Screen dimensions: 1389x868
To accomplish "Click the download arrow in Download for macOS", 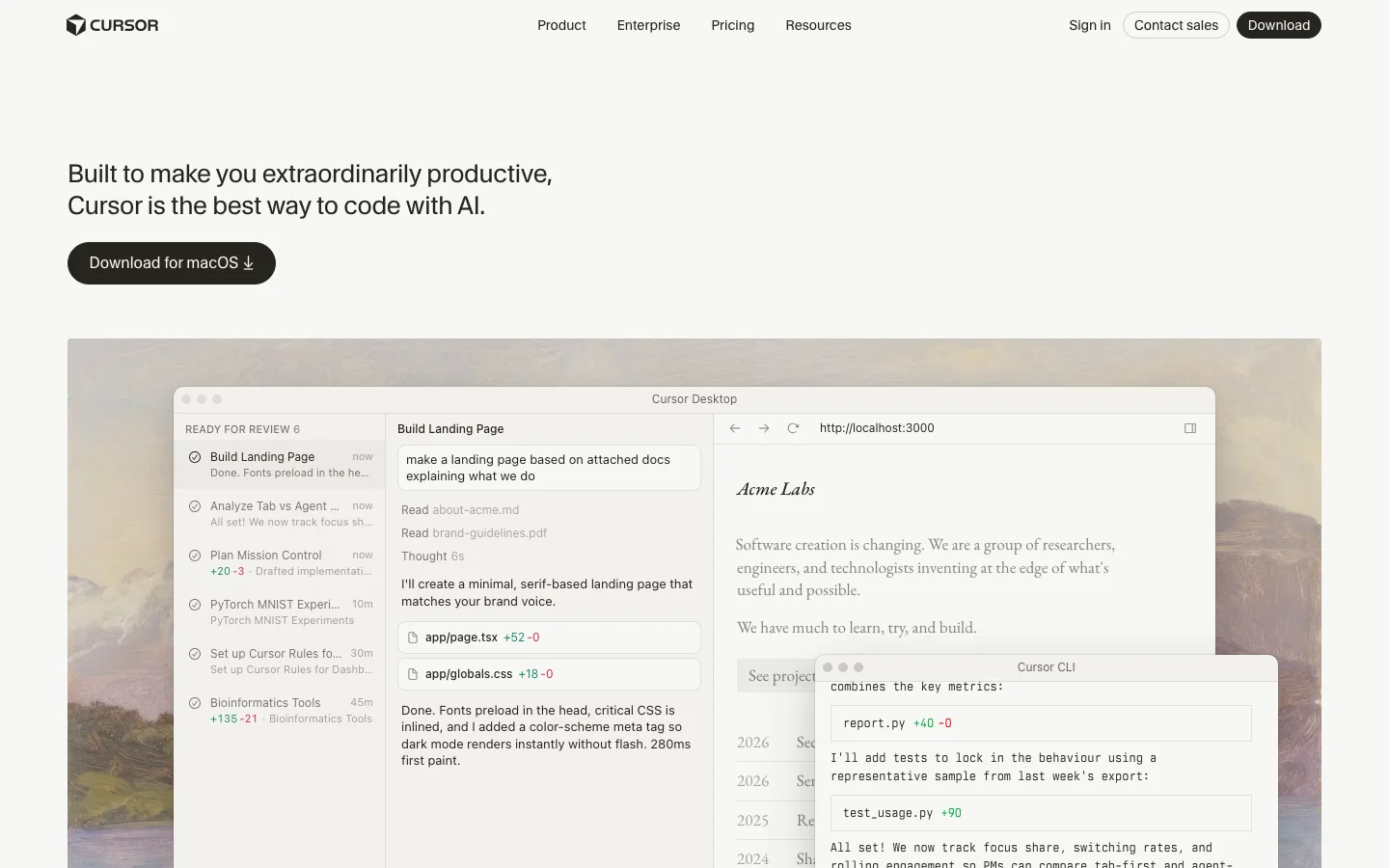I will [x=248, y=262].
